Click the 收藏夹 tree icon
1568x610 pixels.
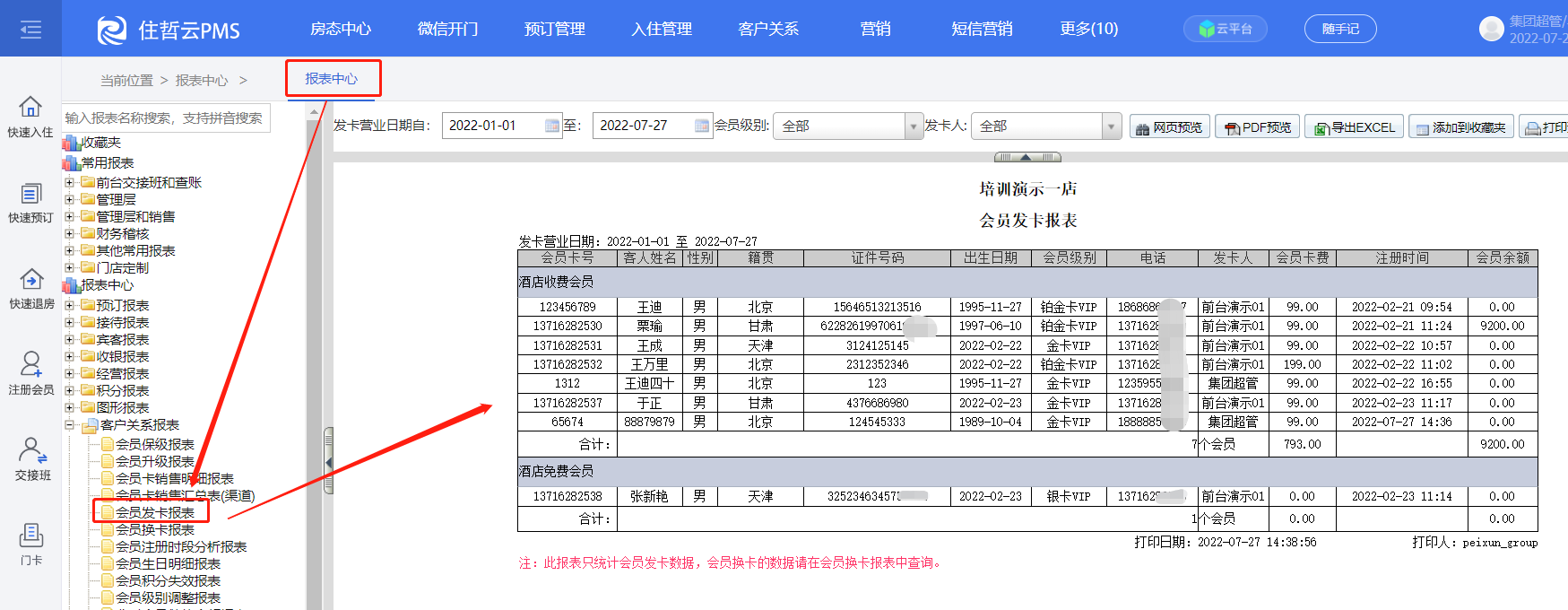click(71, 143)
